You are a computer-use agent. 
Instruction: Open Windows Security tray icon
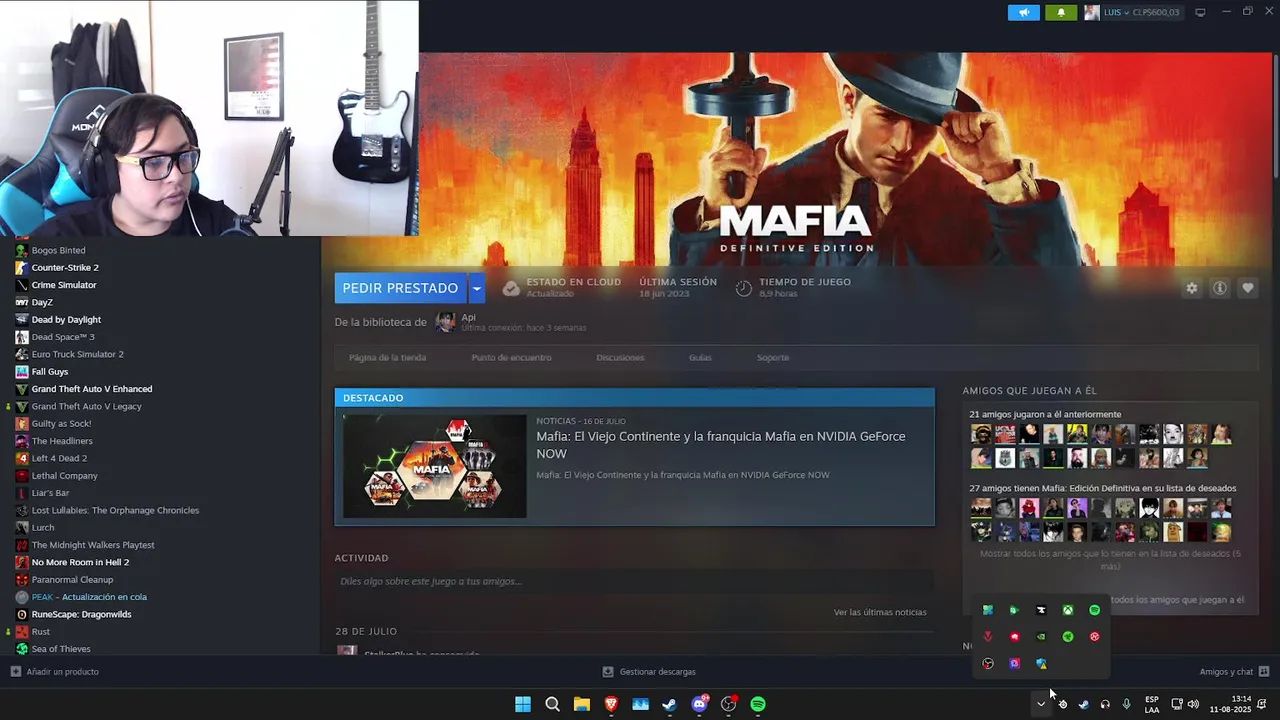(x=1041, y=664)
